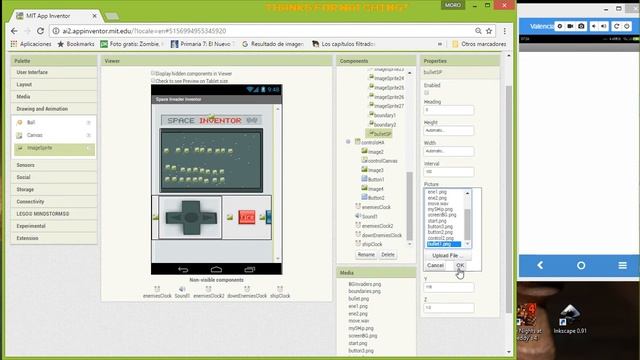This screenshot has width=640, height=360.
Task: Select Button1 in the Components tree
Action: pyautogui.click(x=373, y=179)
